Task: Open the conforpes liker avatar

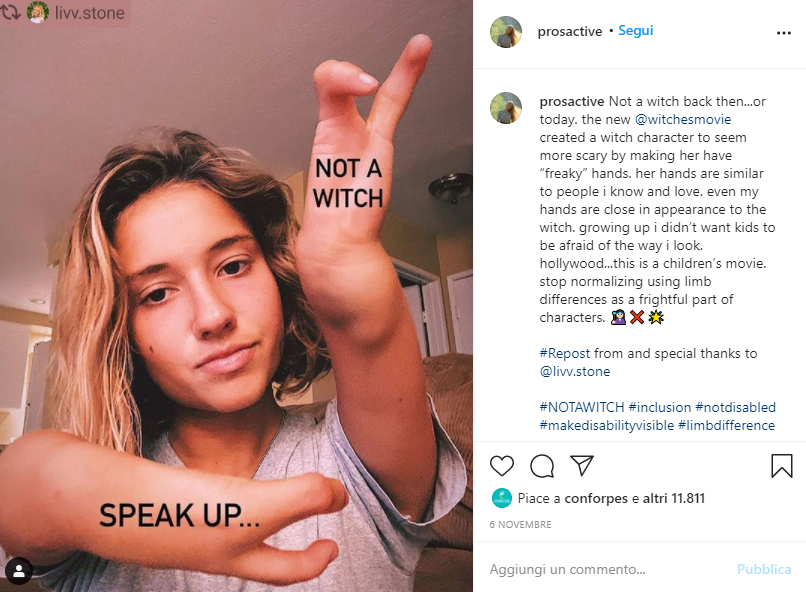Action: tap(502, 498)
